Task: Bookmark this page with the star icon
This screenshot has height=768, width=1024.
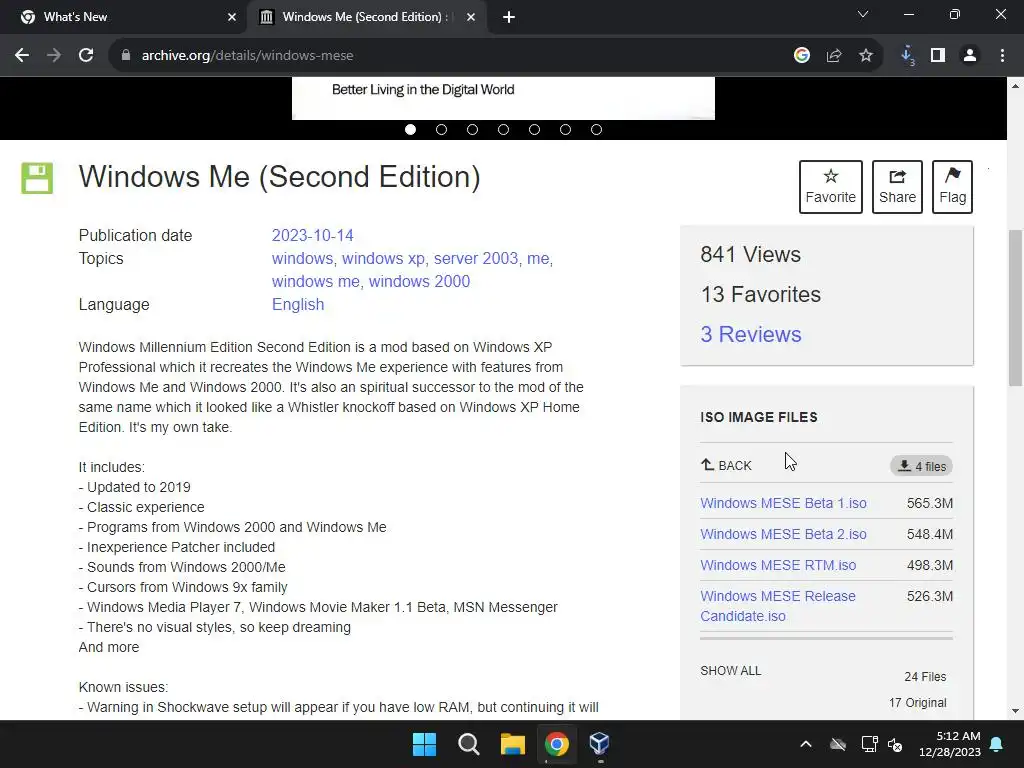Action: pyautogui.click(x=866, y=56)
